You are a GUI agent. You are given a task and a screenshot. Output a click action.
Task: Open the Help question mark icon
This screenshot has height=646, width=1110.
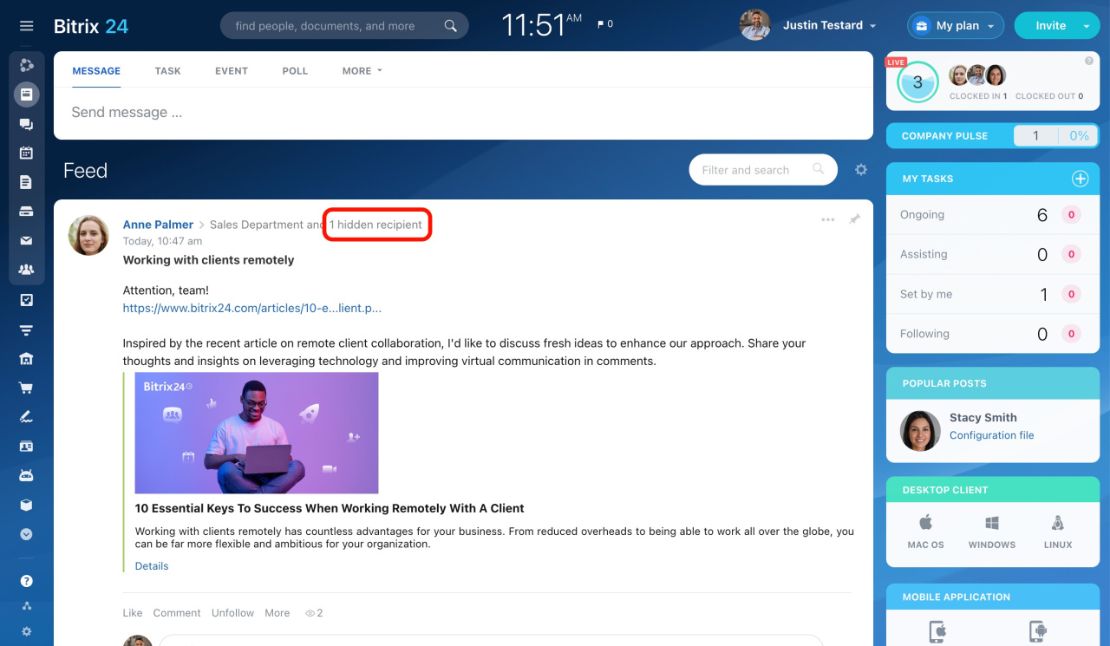(x=26, y=581)
